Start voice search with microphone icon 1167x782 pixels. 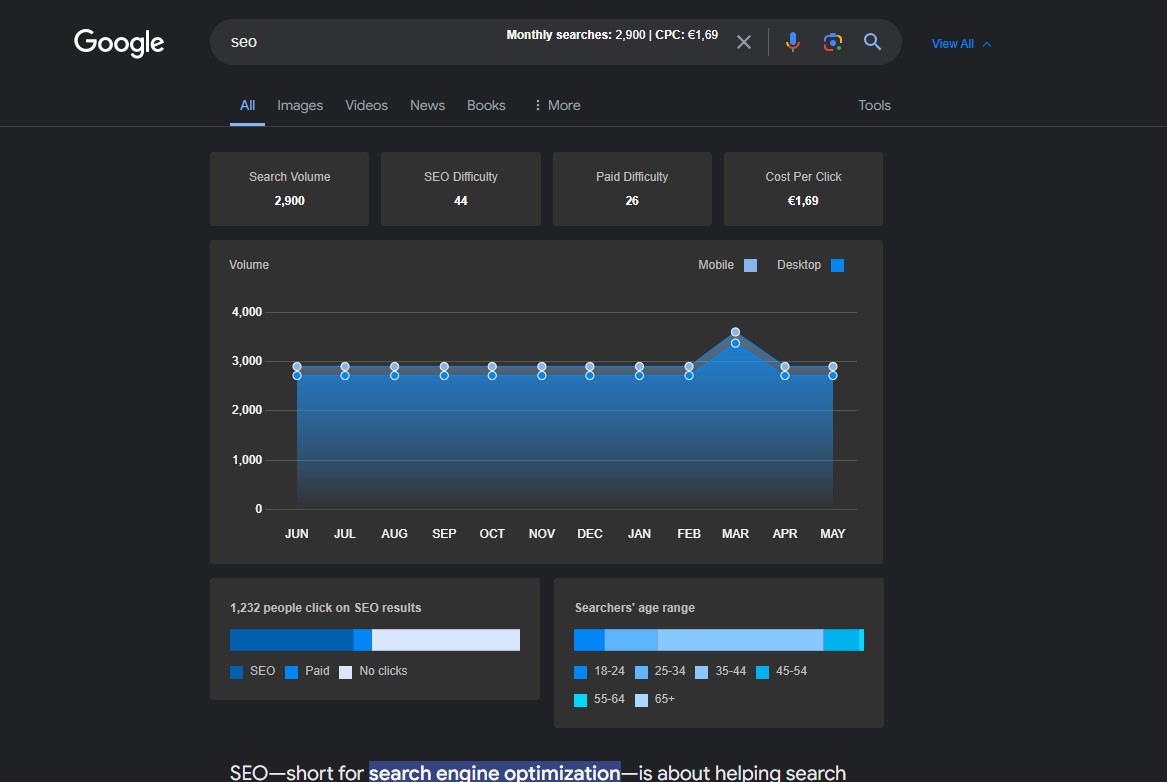pos(792,42)
